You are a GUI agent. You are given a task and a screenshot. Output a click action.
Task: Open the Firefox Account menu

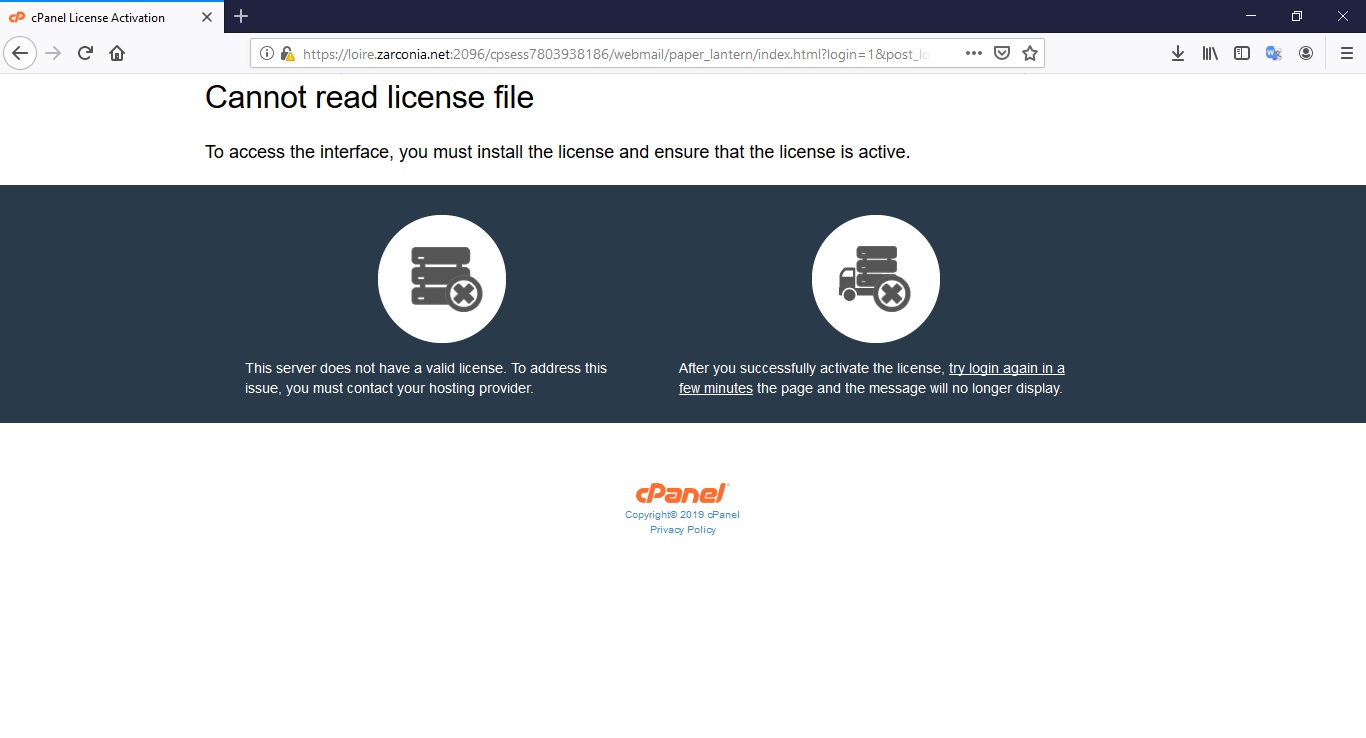click(1306, 53)
